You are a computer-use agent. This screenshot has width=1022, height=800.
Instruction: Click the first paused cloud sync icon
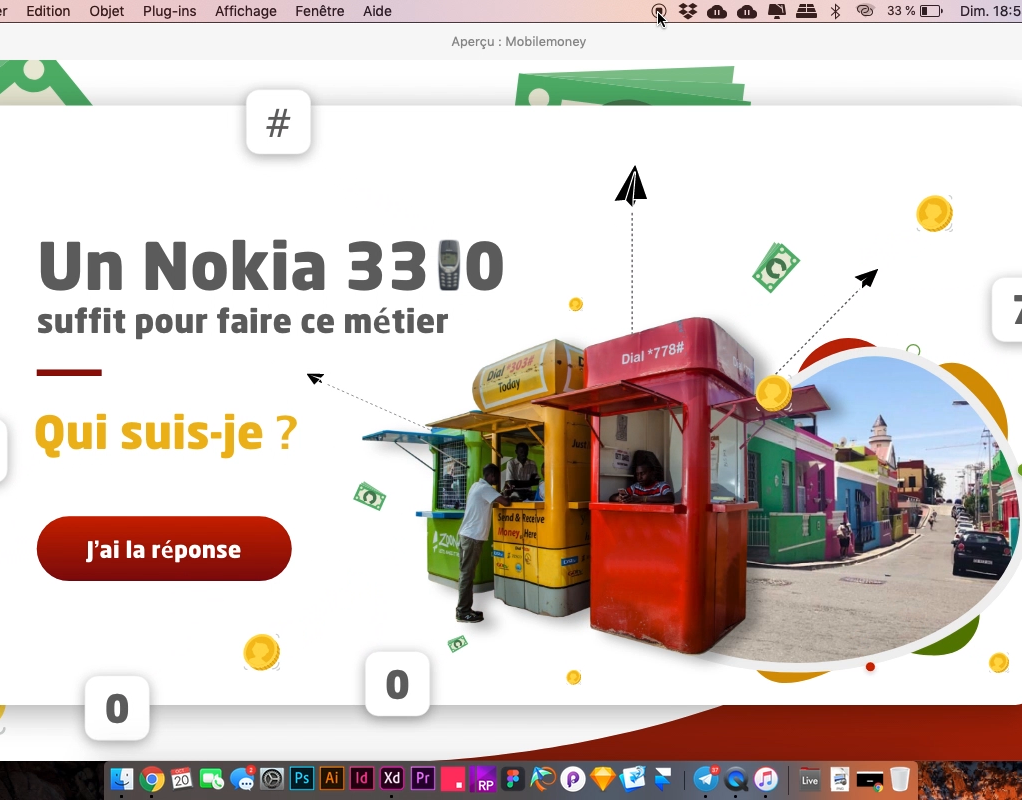point(717,11)
